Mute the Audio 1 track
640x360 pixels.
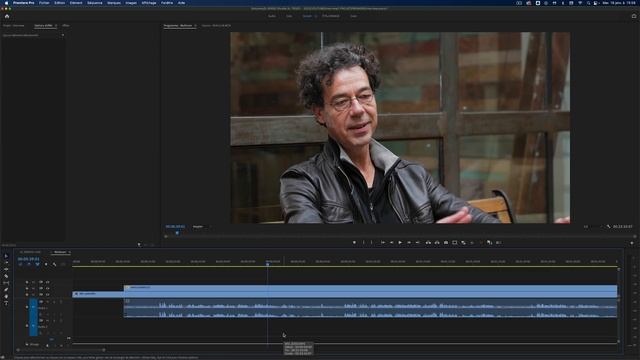[48, 302]
